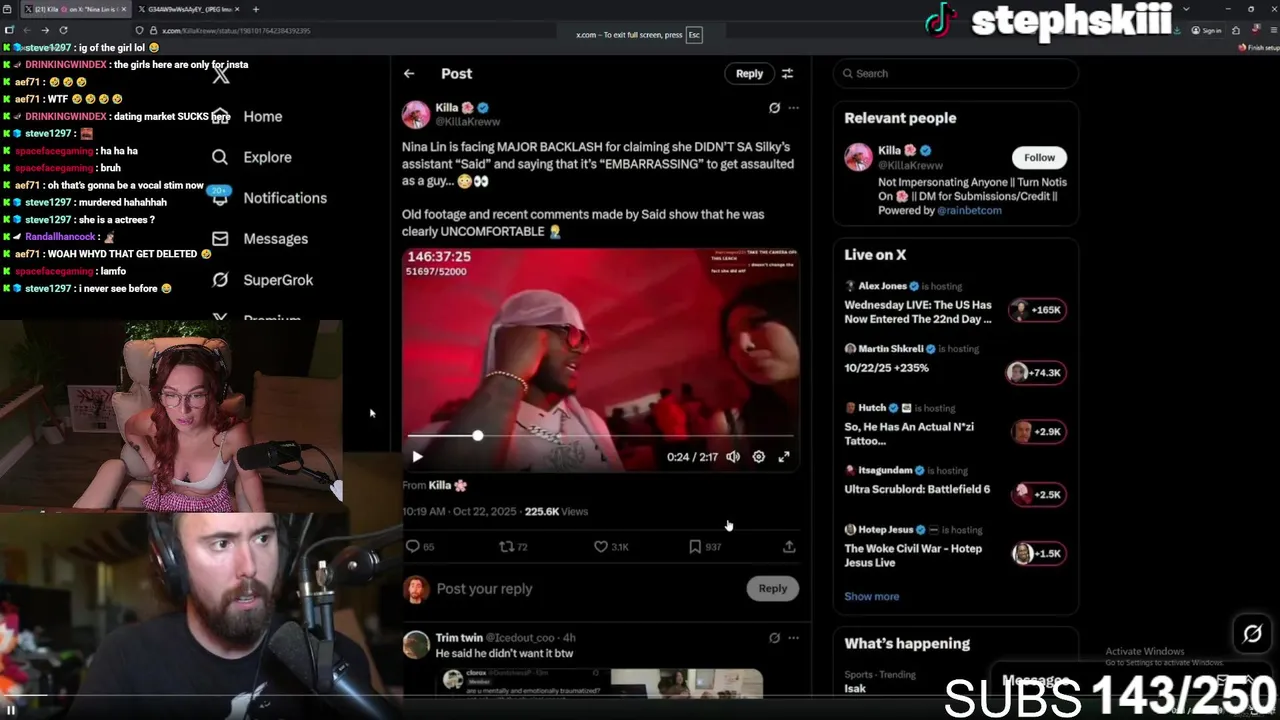
Task: Click the X logo in the sidebar
Action: (x=221, y=75)
